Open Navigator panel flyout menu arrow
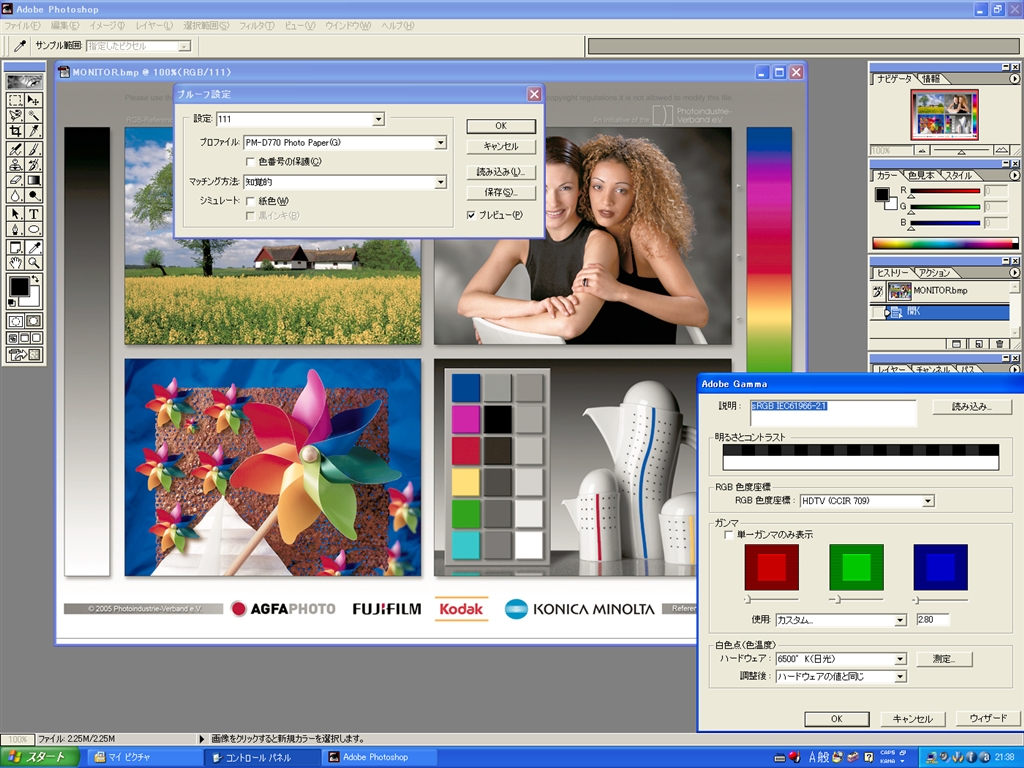This screenshot has width=1024, height=768. (1014, 78)
